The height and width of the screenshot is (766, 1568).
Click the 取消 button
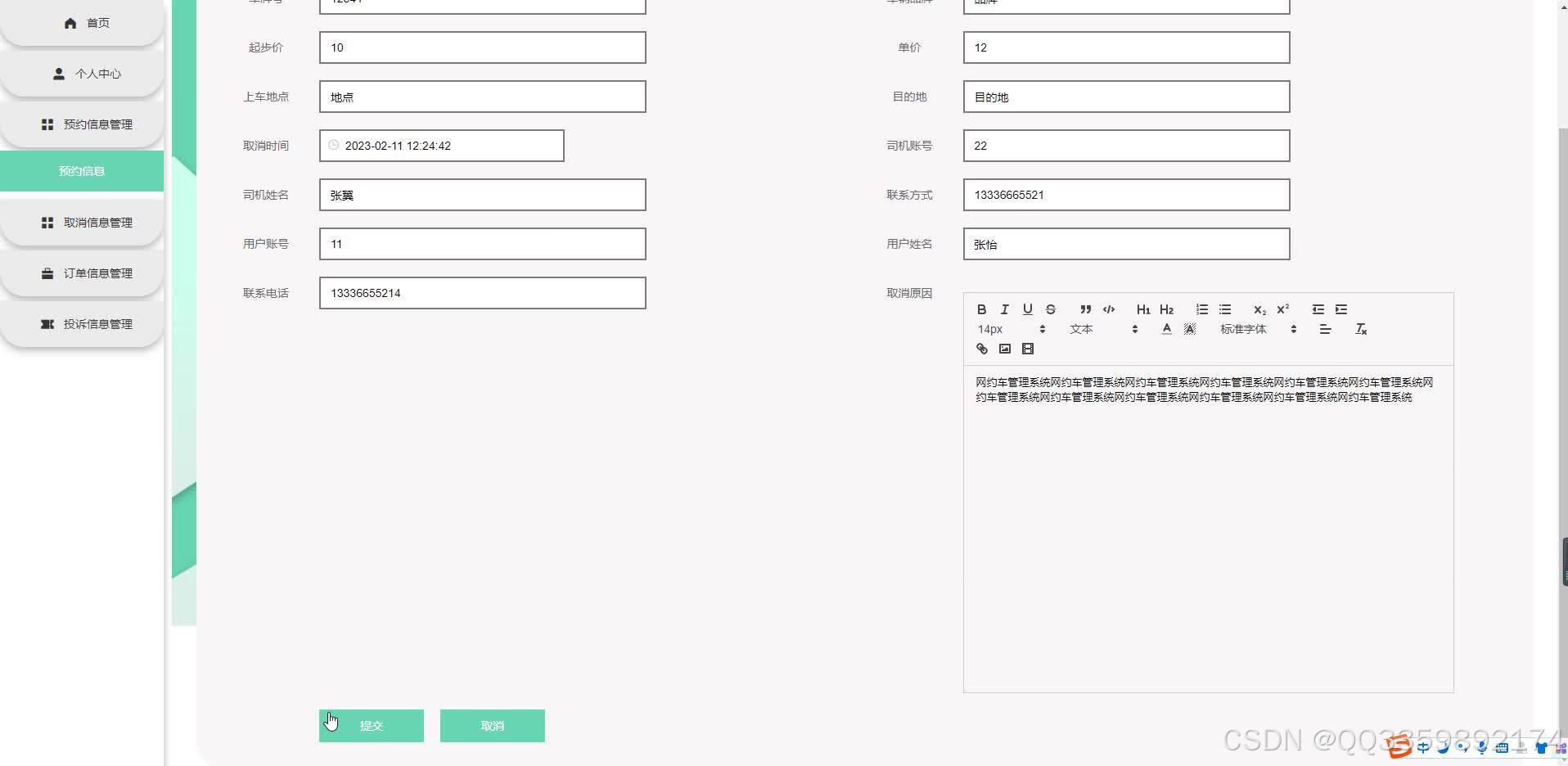493,726
